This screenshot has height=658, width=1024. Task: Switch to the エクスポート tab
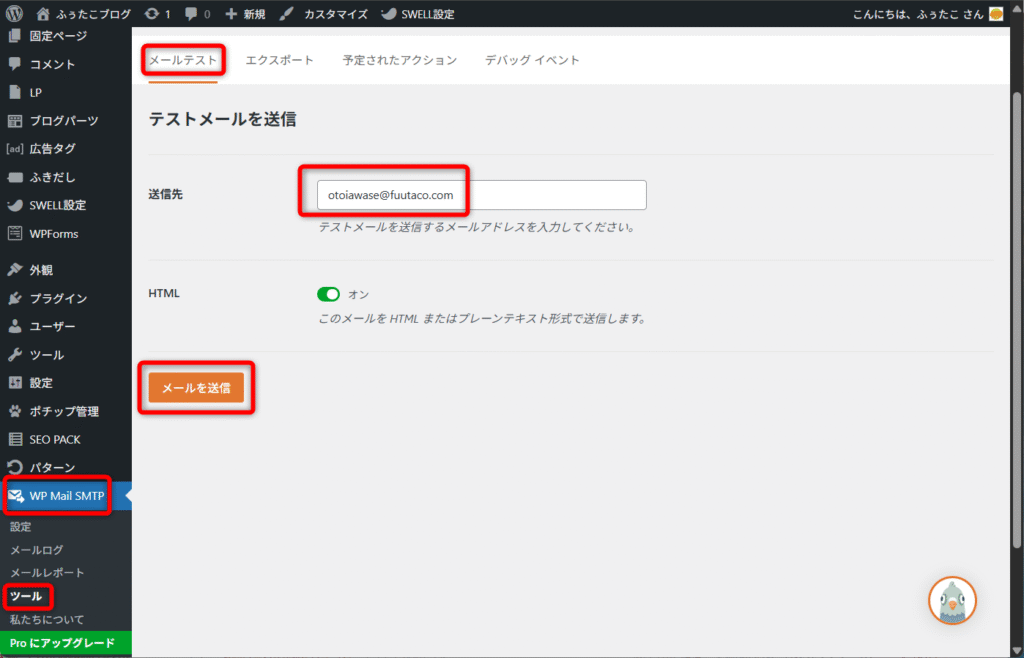pos(279,60)
